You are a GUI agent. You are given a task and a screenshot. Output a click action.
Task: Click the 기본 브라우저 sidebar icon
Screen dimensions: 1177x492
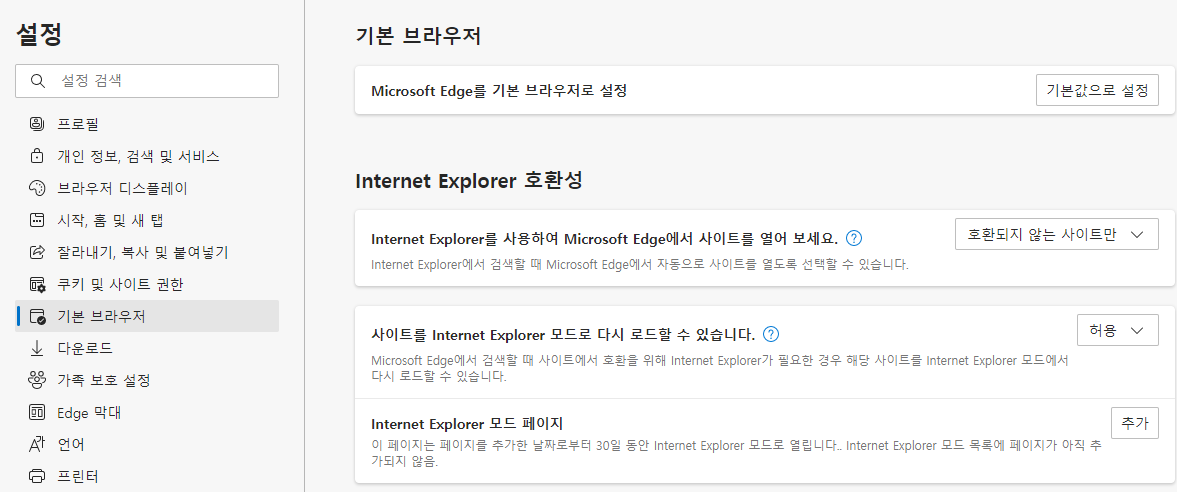pyautogui.click(x=37, y=316)
